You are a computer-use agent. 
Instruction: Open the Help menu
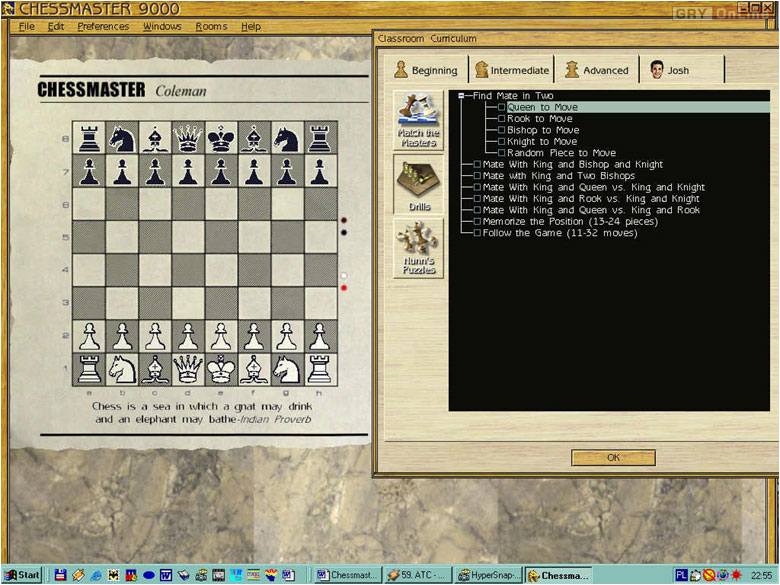[x=251, y=26]
